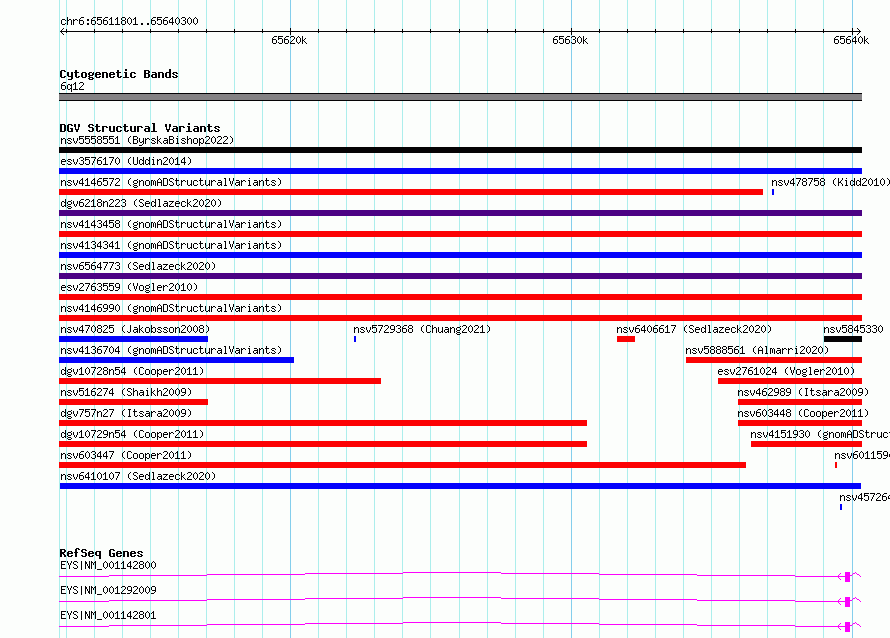
Task: Click the 65630k ruler tick label
Action: pyautogui.click(x=570, y=40)
